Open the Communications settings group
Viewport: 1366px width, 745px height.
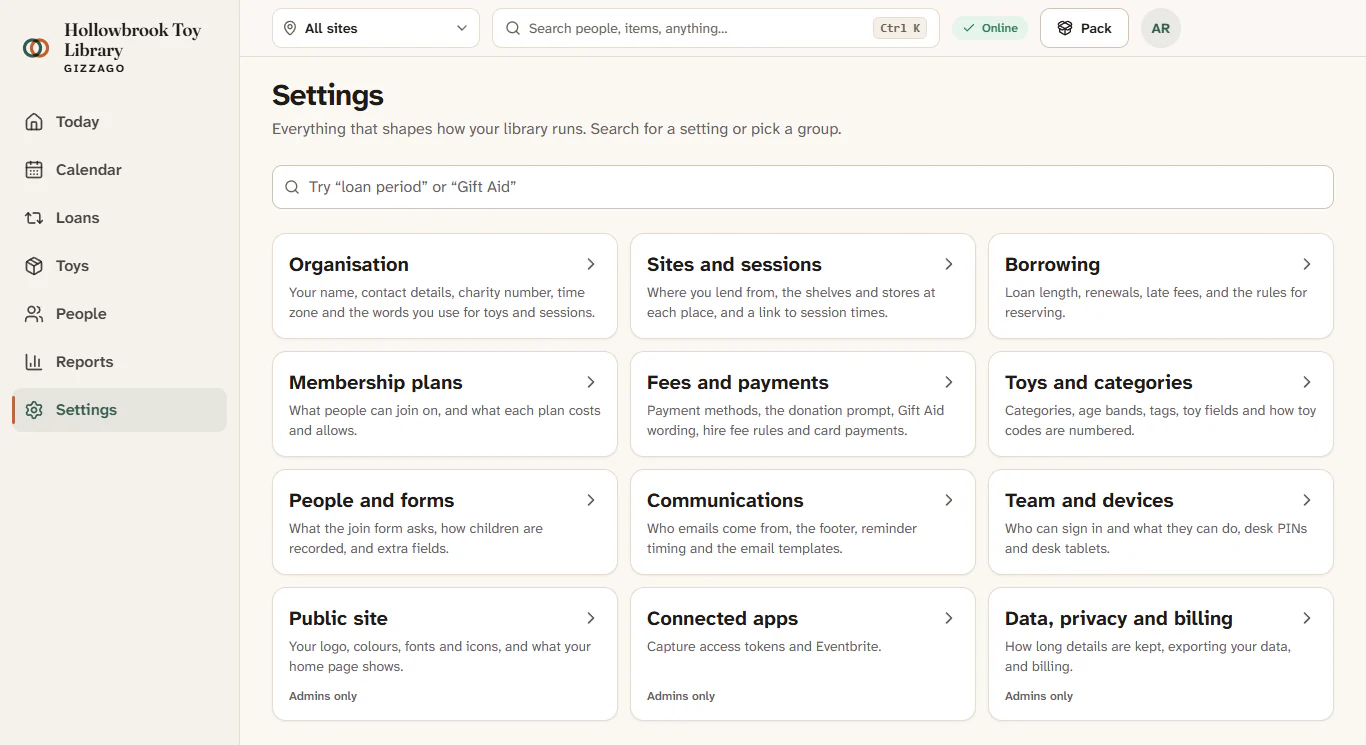click(x=803, y=522)
